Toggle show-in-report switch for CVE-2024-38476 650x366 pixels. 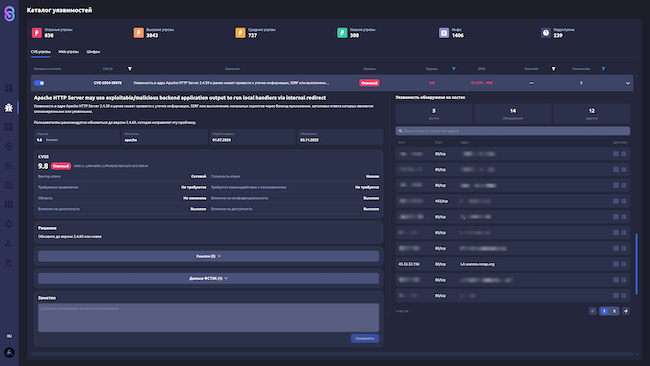coord(39,83)
